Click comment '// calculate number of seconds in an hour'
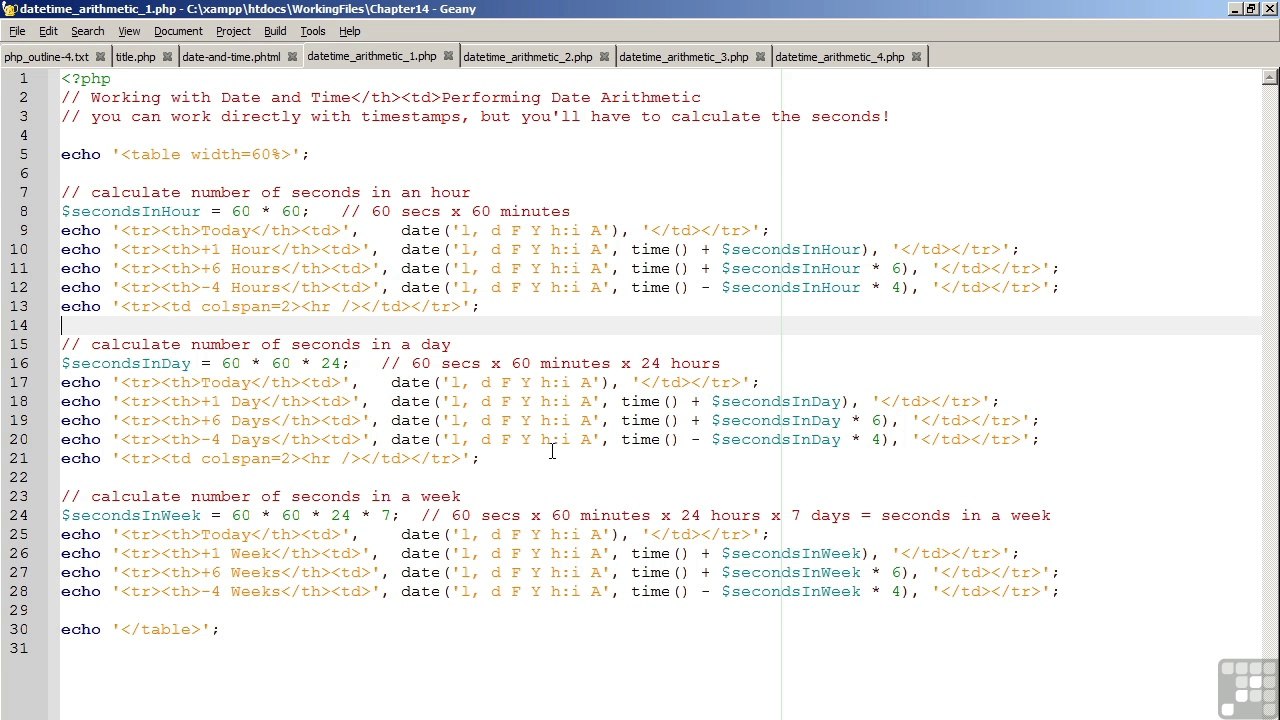Screen dimensions: 1280x720 tap(265, 192)
